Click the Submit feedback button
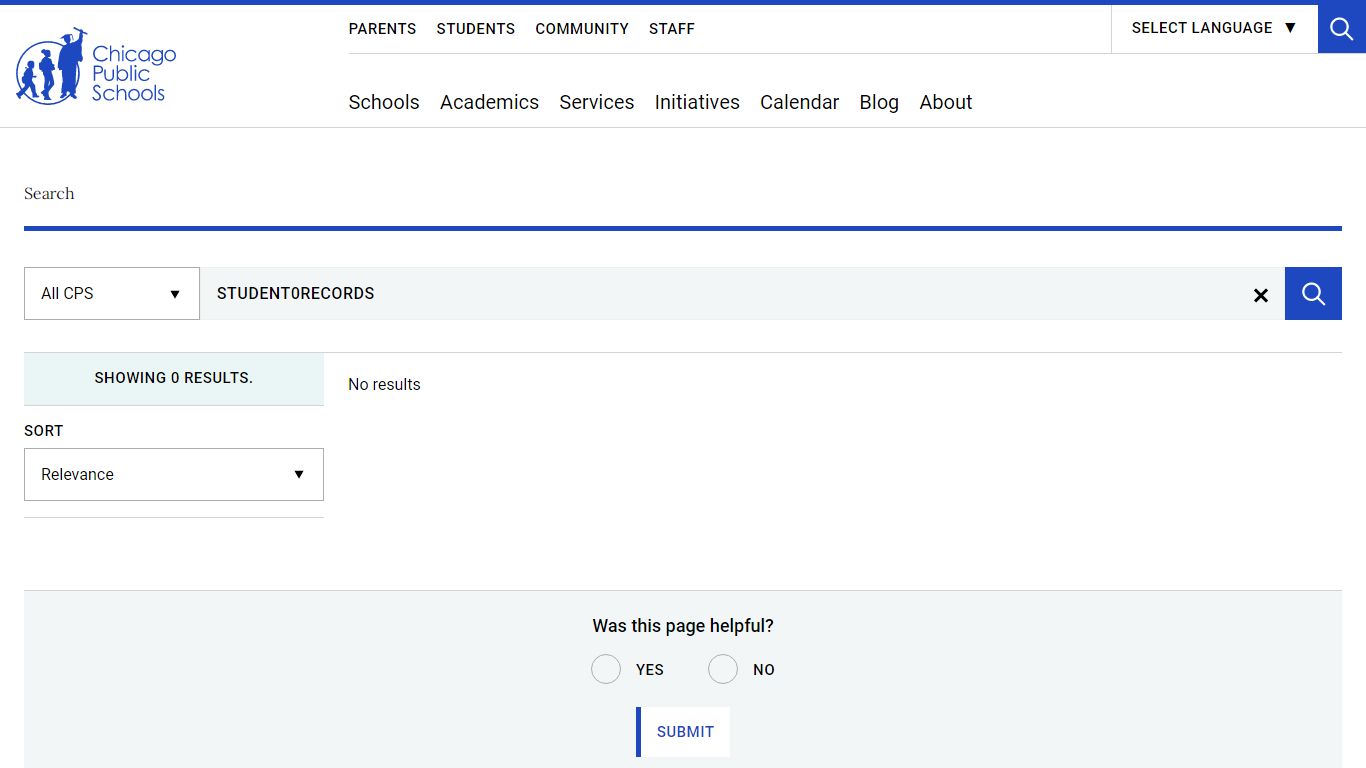 (683, 732)
